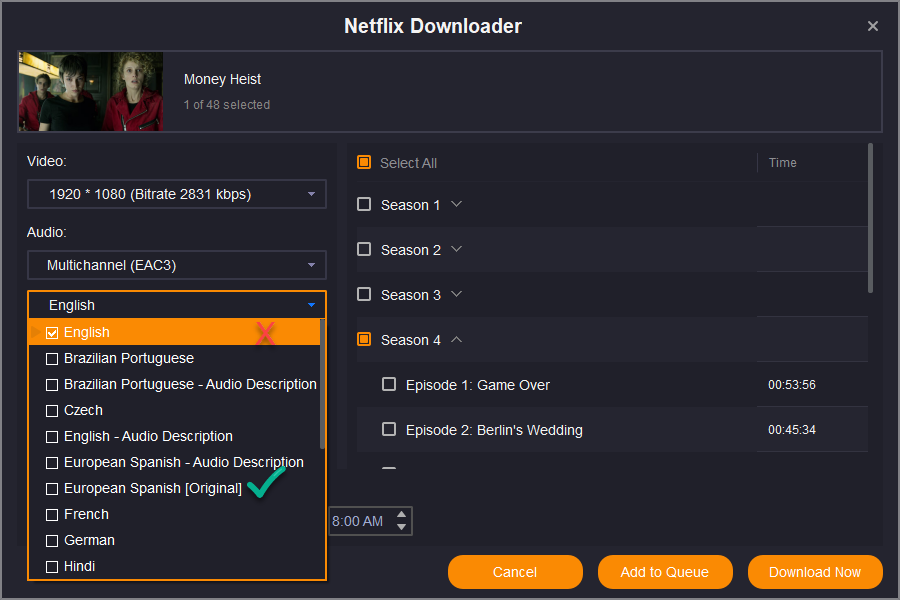Image resolution: width=900 pixels, height=600 pixels.
Task: Expand Season 1 episode list chevron
Action: pyautogui.click(x=456, y=204)
